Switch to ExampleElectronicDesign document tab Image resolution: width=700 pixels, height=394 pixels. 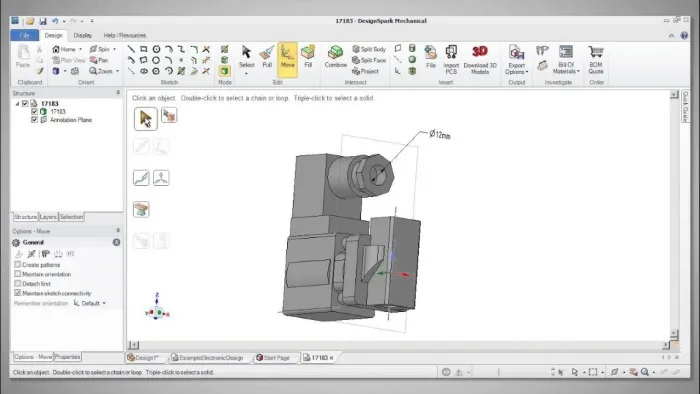[208, 357]
